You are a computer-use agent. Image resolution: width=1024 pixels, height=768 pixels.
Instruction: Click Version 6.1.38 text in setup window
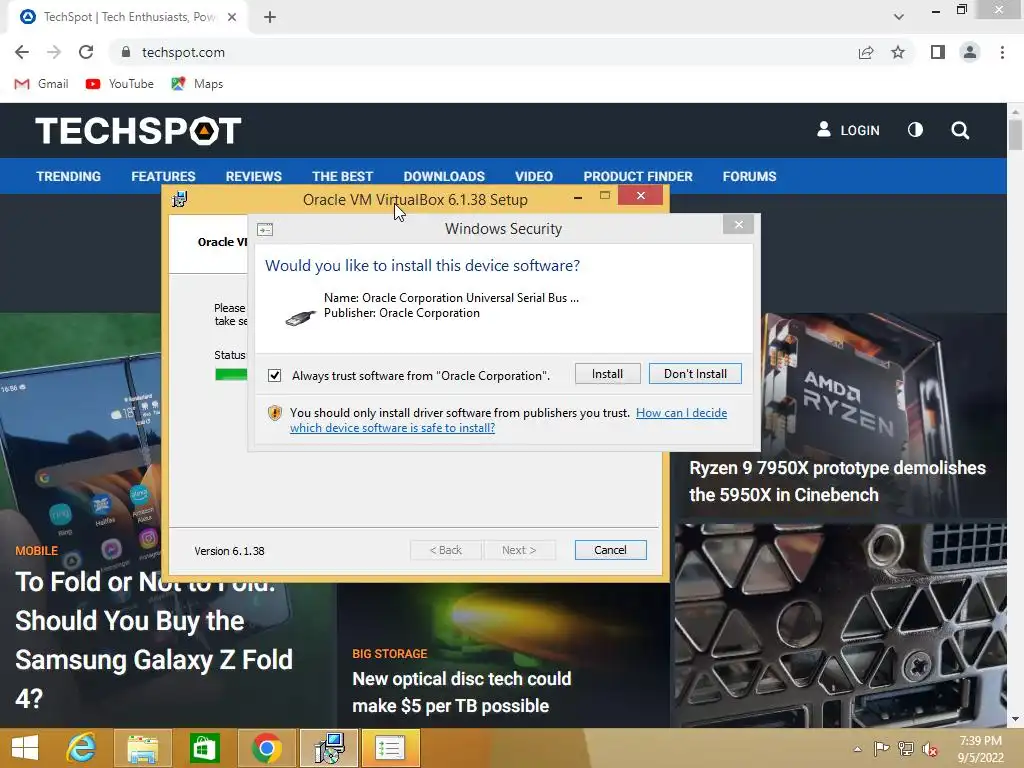(229, 551)
